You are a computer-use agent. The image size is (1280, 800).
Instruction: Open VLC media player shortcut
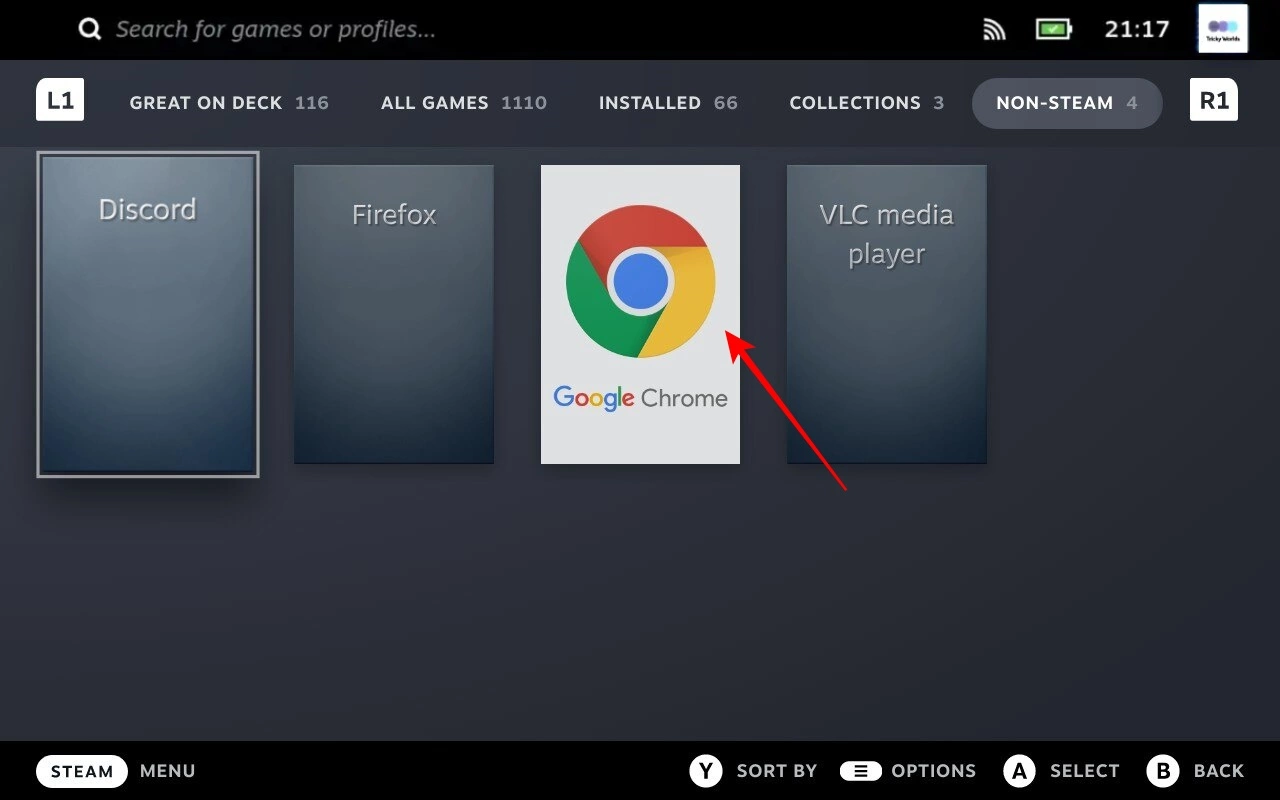[886, 313]
